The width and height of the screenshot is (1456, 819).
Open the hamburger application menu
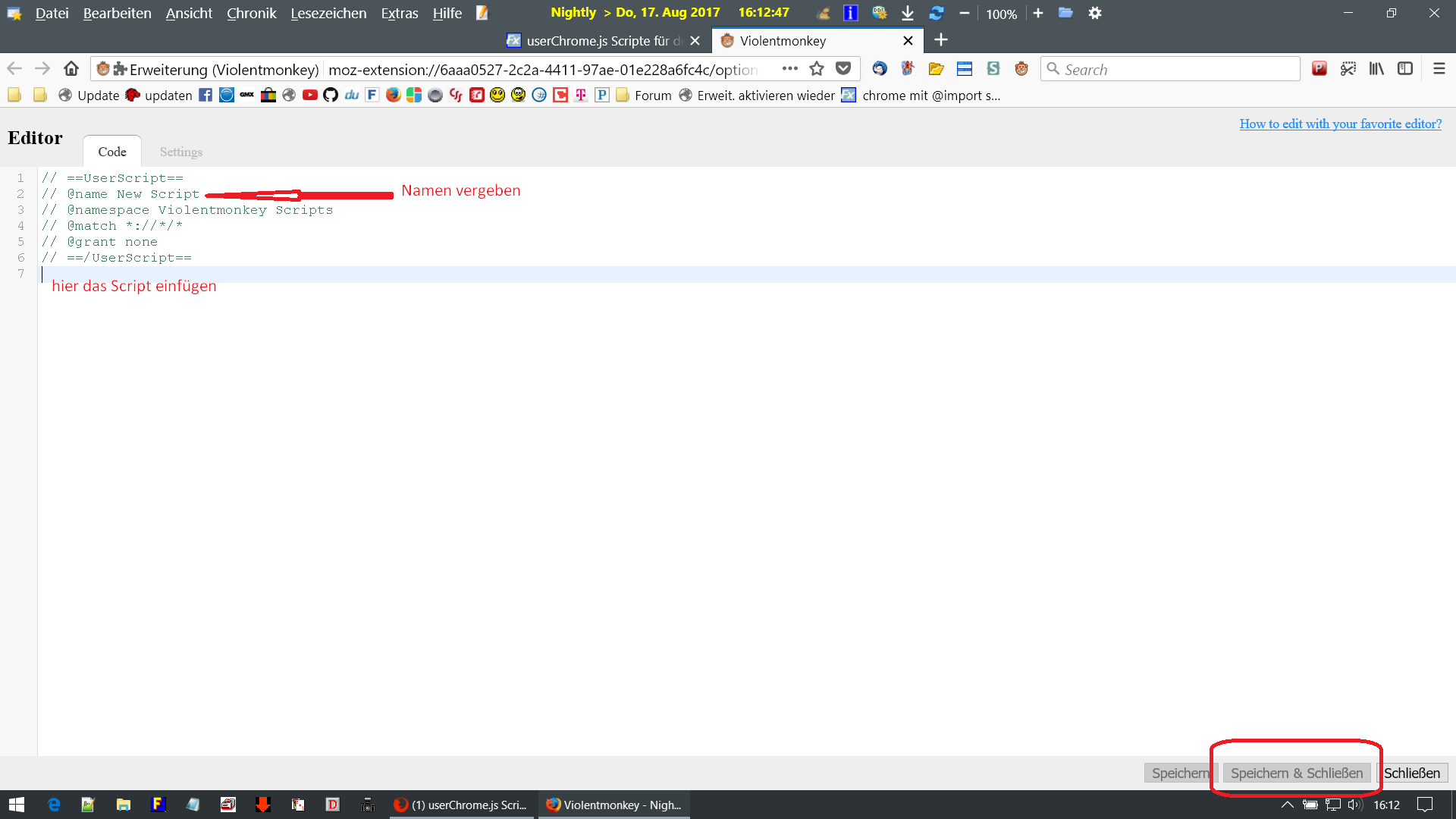click(x=1439, y=69)
